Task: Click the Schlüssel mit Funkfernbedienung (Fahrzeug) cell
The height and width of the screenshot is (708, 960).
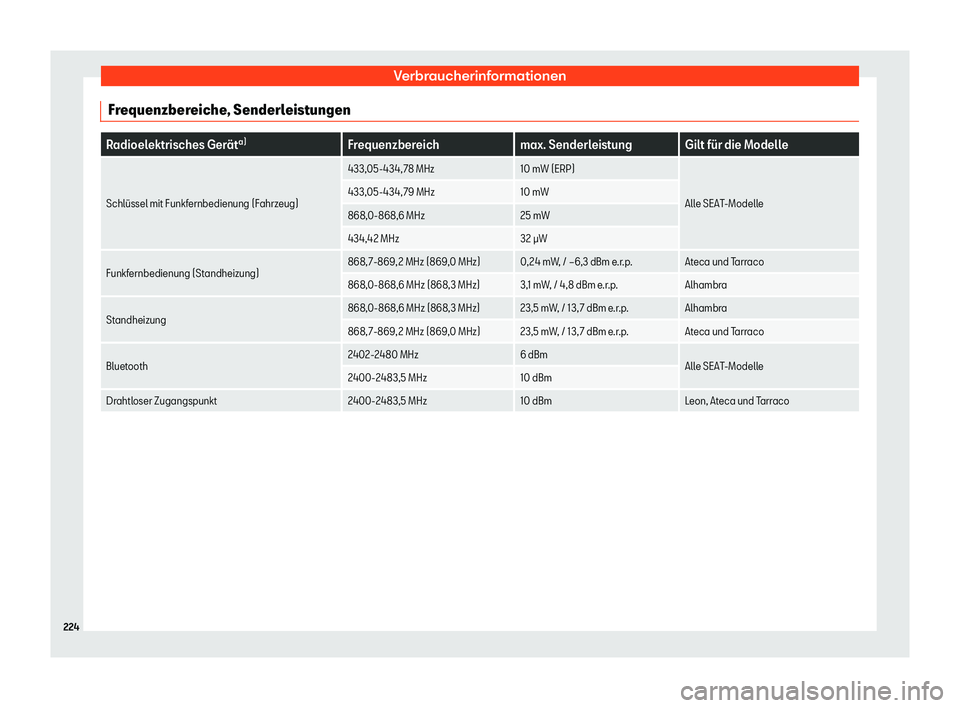Action: (x=200, y=204)
